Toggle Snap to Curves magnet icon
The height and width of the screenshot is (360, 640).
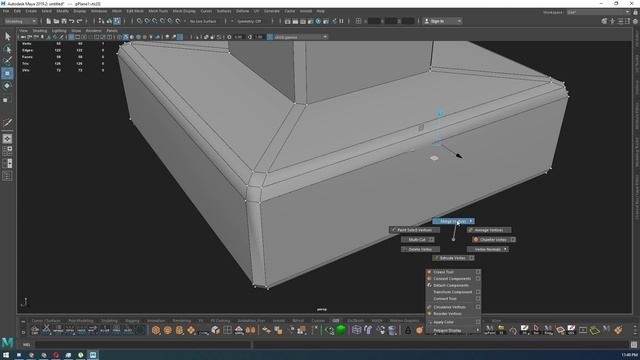[x=147, y=21]
